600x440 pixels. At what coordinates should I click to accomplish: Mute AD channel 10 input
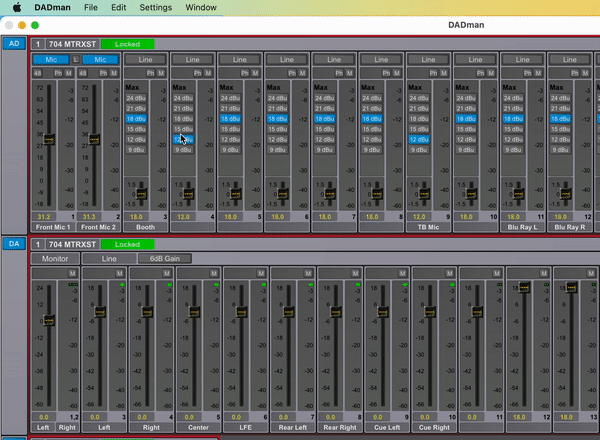coord(491,73)
